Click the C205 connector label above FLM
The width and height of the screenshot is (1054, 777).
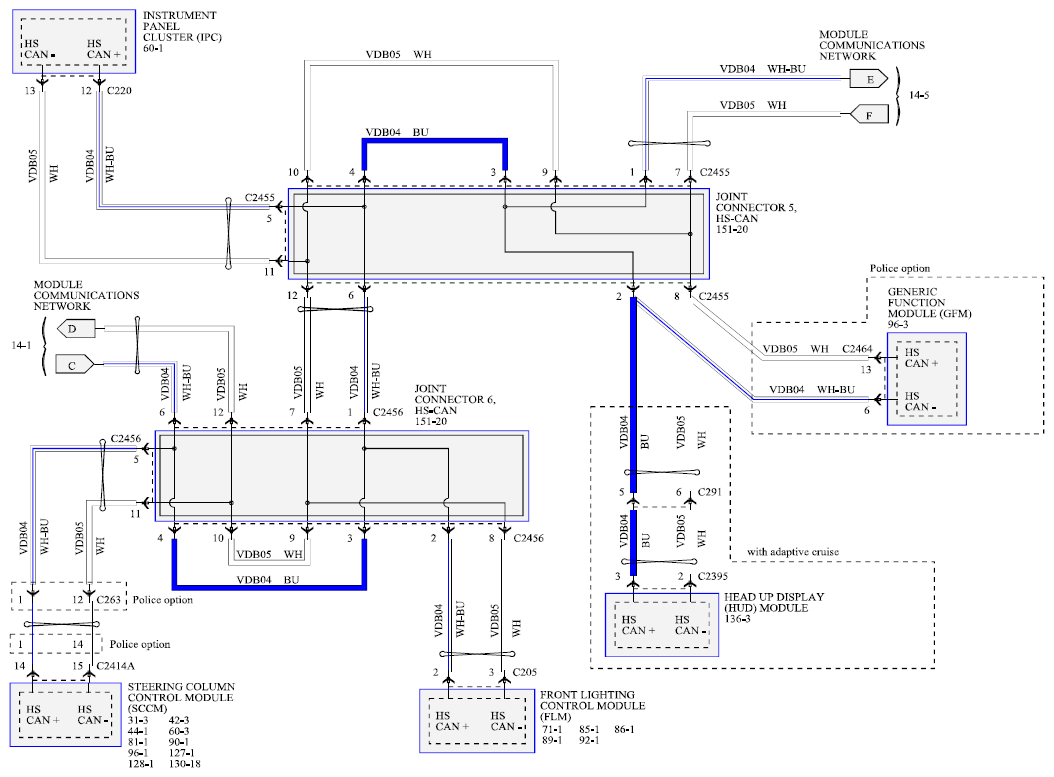(x=525, y=672)
